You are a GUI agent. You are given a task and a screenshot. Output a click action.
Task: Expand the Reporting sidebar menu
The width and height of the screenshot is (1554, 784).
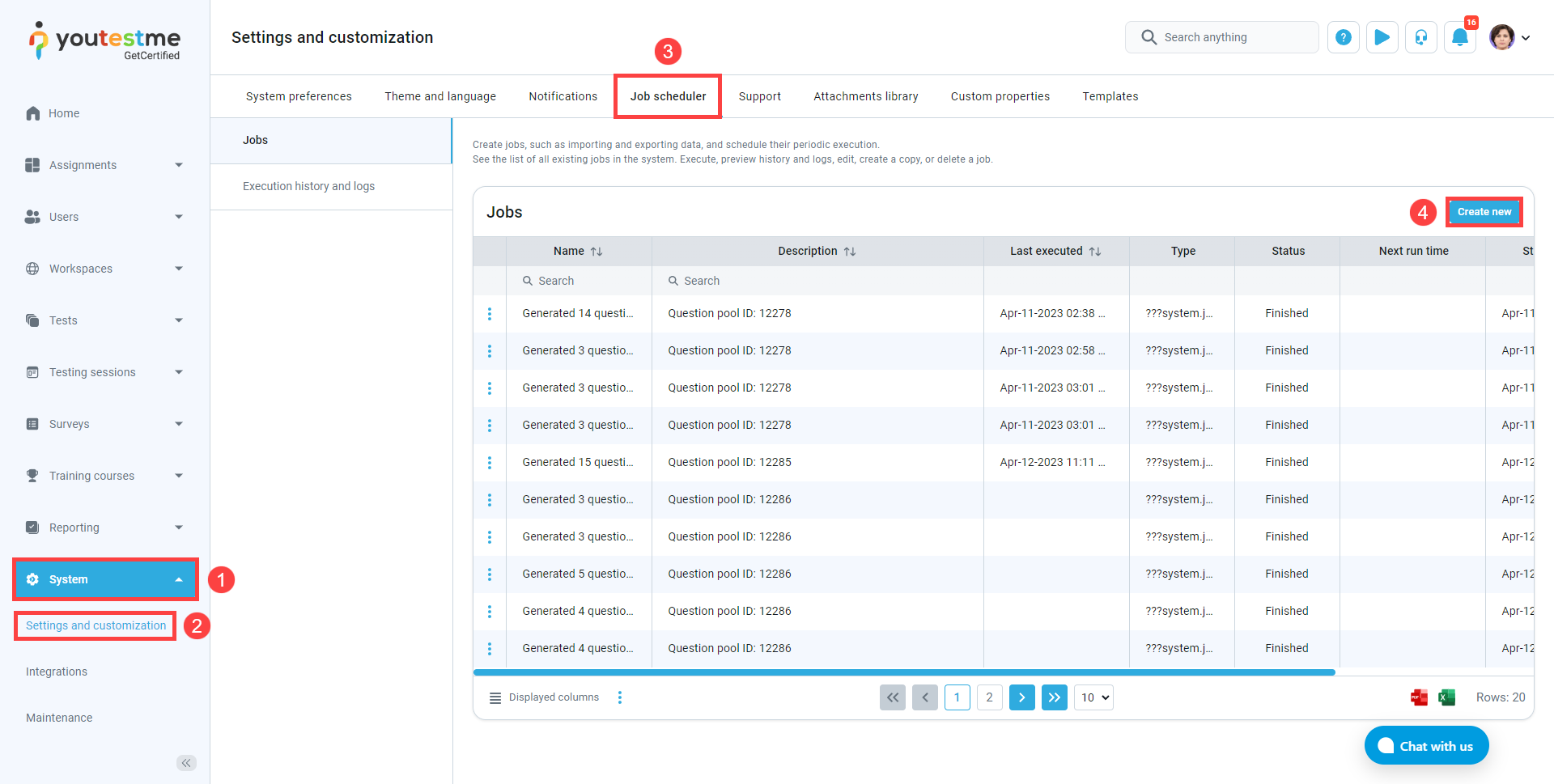105,528
